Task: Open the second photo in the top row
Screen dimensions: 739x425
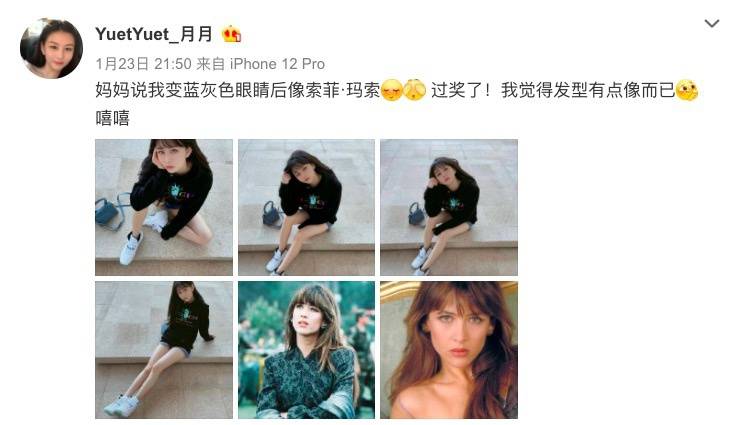Action: [x=306, y=207]
